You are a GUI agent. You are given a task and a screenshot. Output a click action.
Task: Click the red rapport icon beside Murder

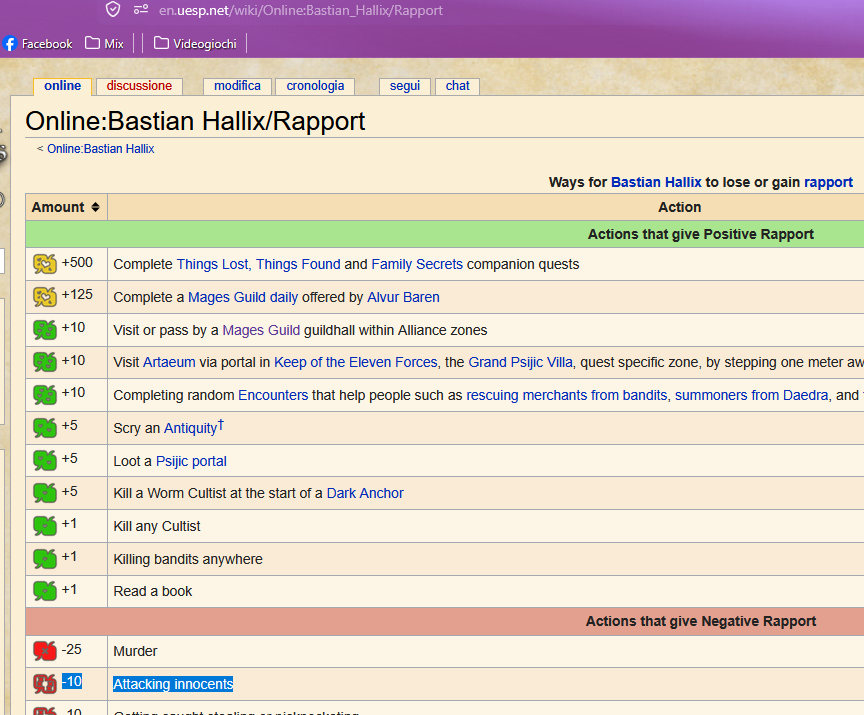45,651
